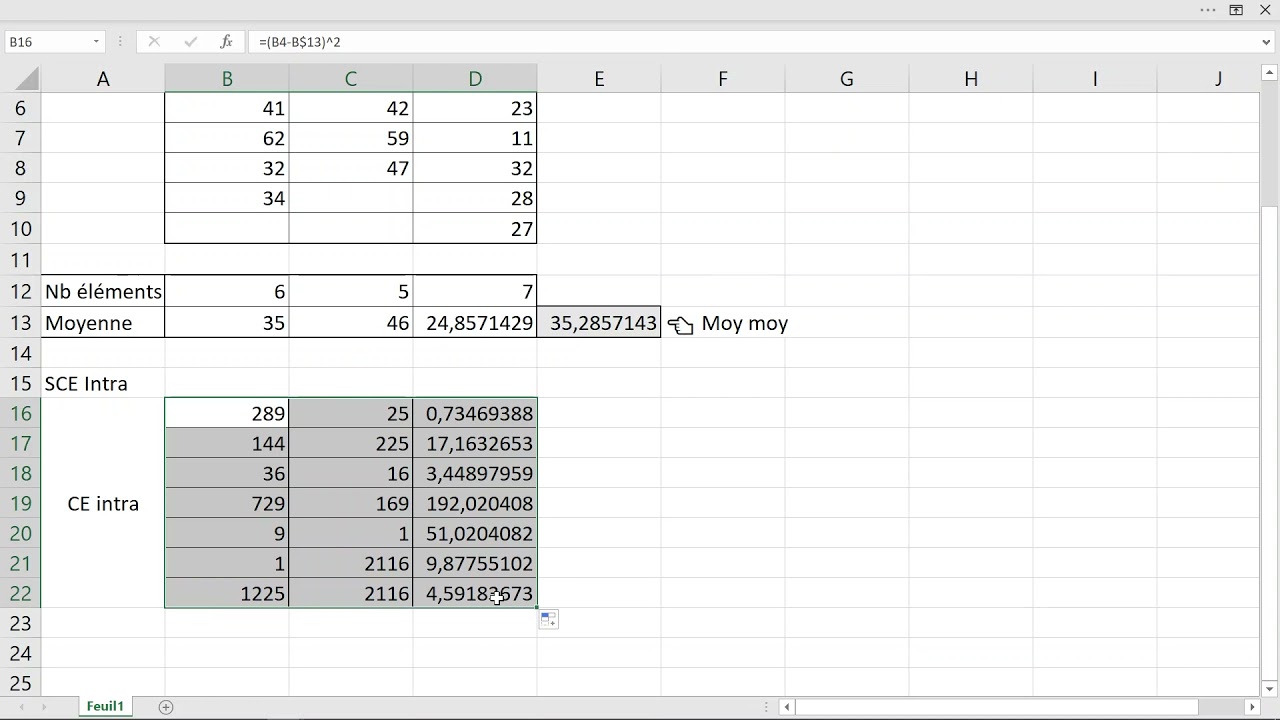Screen dimensions: 1280x720
Task: Select row 16 header
Action: pos(20,413)
